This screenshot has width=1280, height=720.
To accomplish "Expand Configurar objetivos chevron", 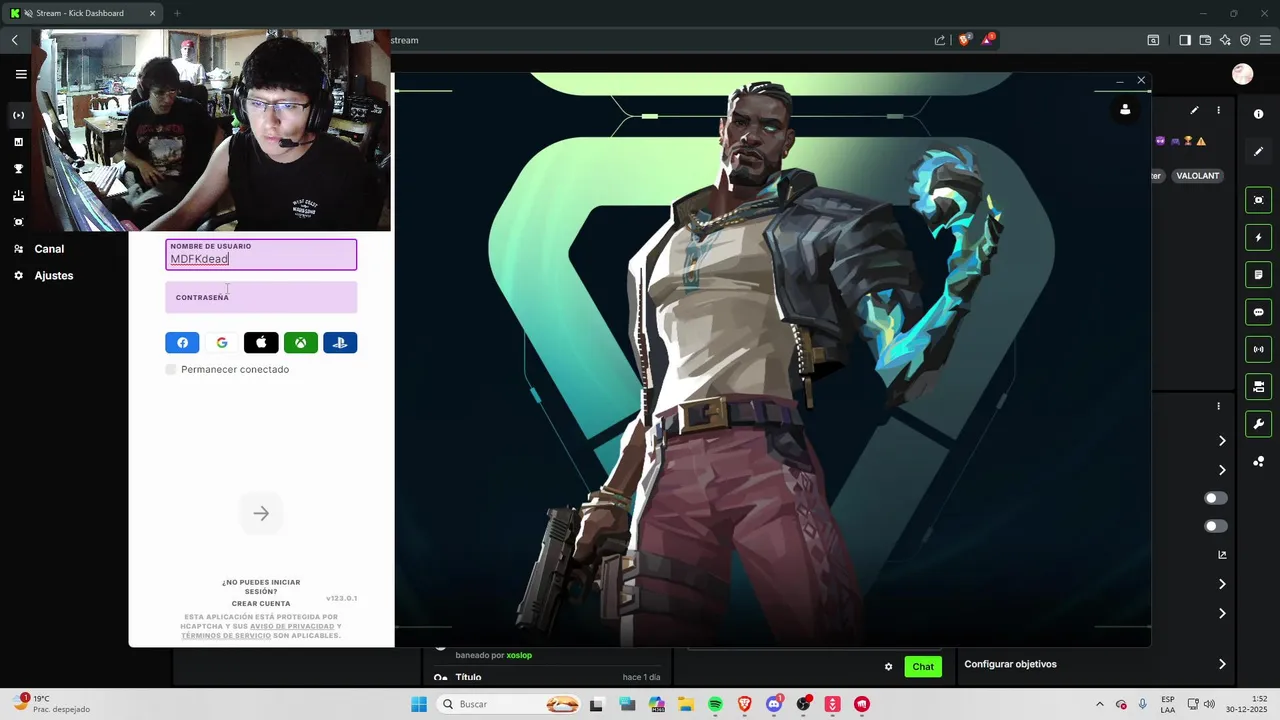I will coord(1222,664).
